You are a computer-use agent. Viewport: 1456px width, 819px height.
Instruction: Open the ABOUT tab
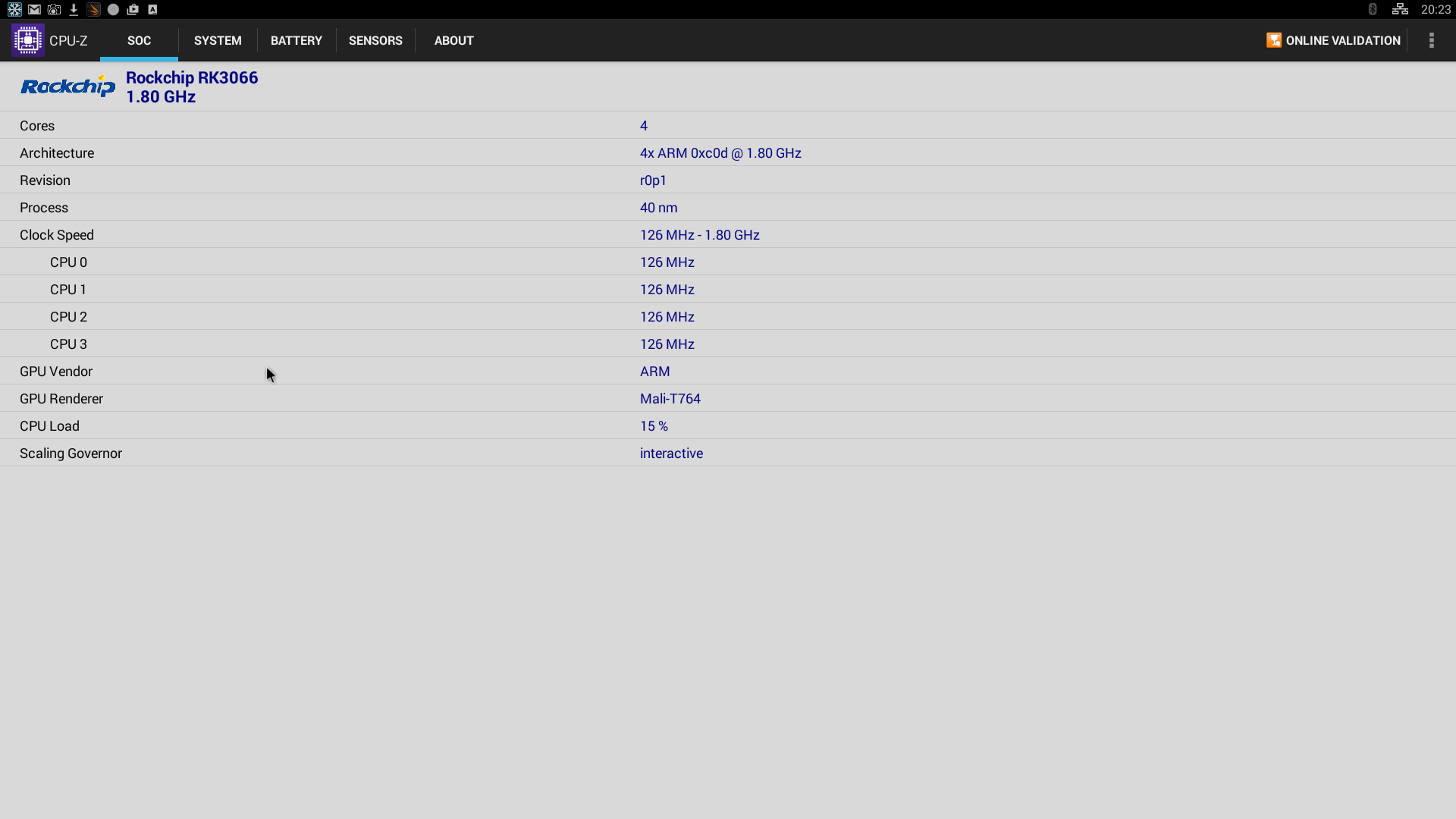coord(453,40)
